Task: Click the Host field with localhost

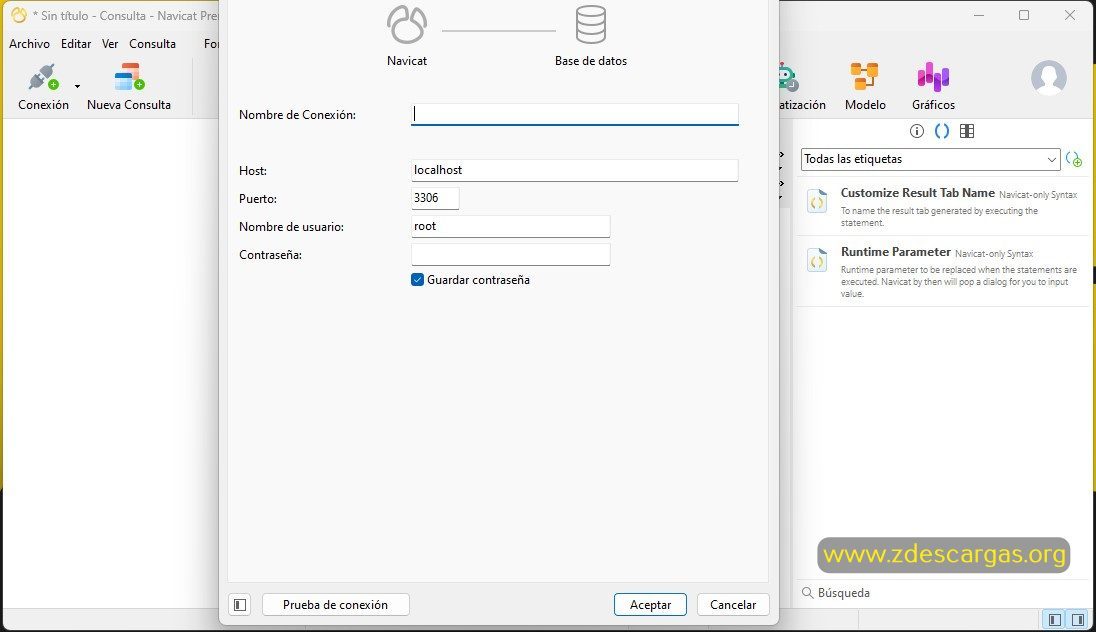Action: click(x=575, y=170)
